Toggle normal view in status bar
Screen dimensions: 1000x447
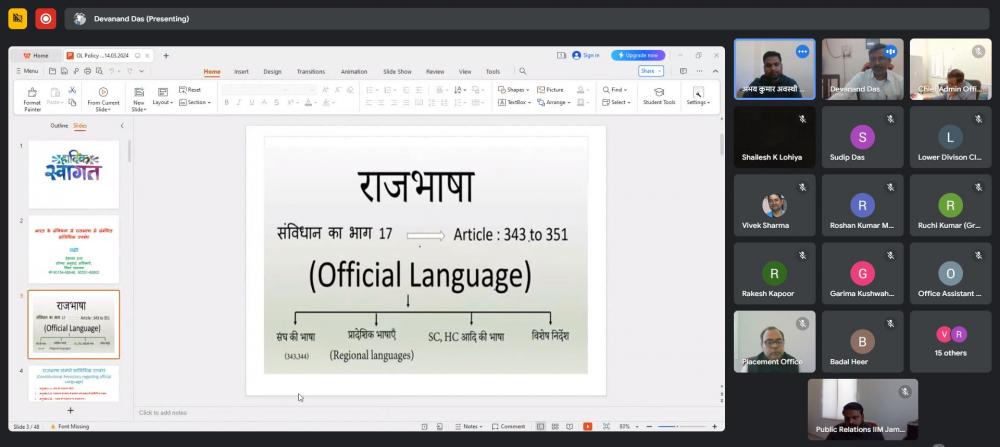540,426
